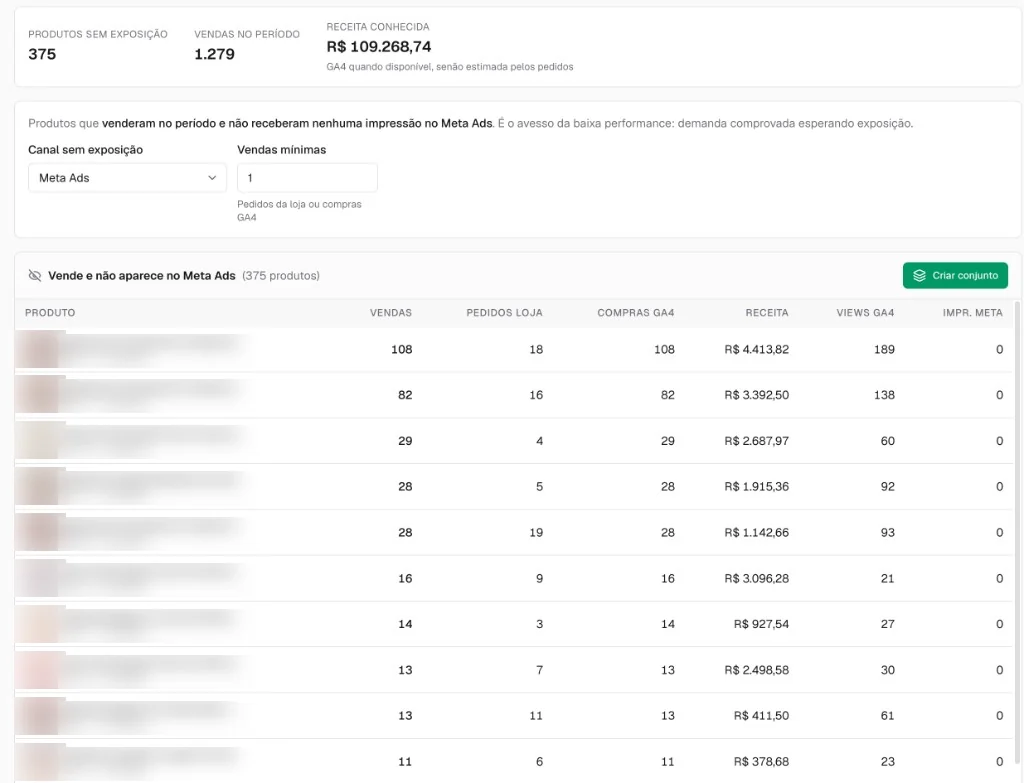This screenshot has height=783, width=1024.
Task: Click thumbnail of product with R$ 2.498,58 revenue
Action: [40, 670]
